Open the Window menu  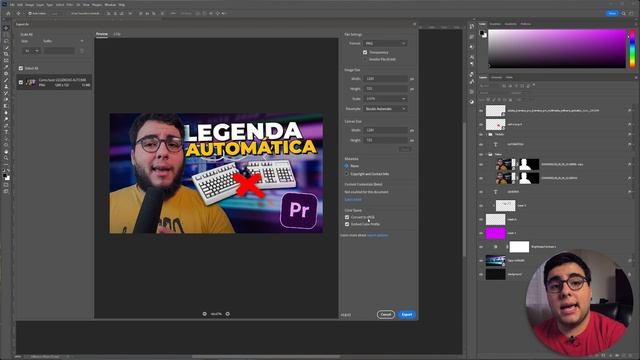(110, 4)
